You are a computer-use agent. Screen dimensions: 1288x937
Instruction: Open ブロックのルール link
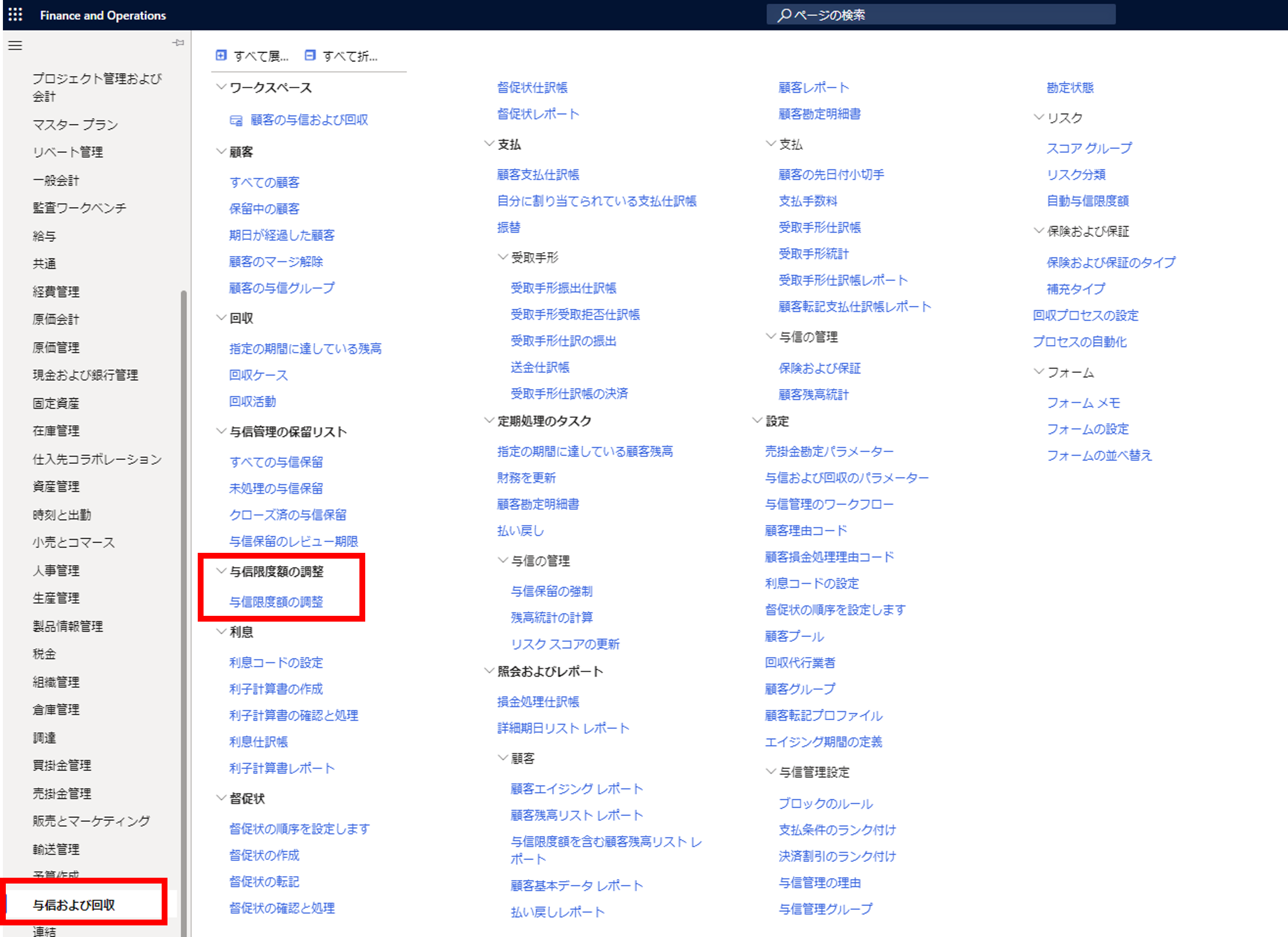[x=826, y=804]
